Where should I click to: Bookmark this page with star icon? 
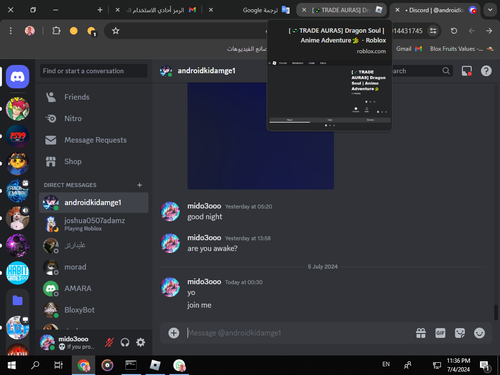tap(115, 31)
